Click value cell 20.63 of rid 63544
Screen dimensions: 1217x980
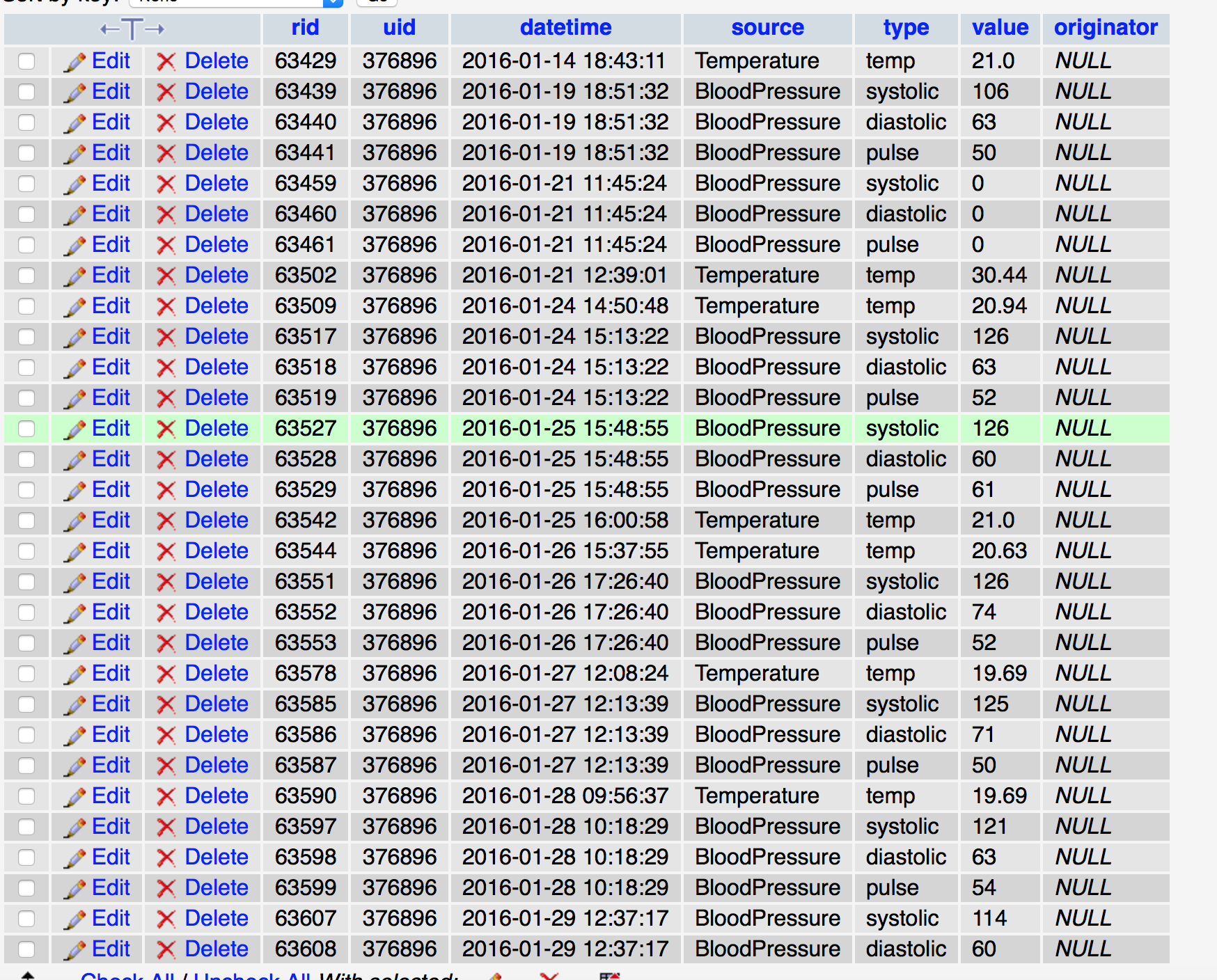pos(999,551)
